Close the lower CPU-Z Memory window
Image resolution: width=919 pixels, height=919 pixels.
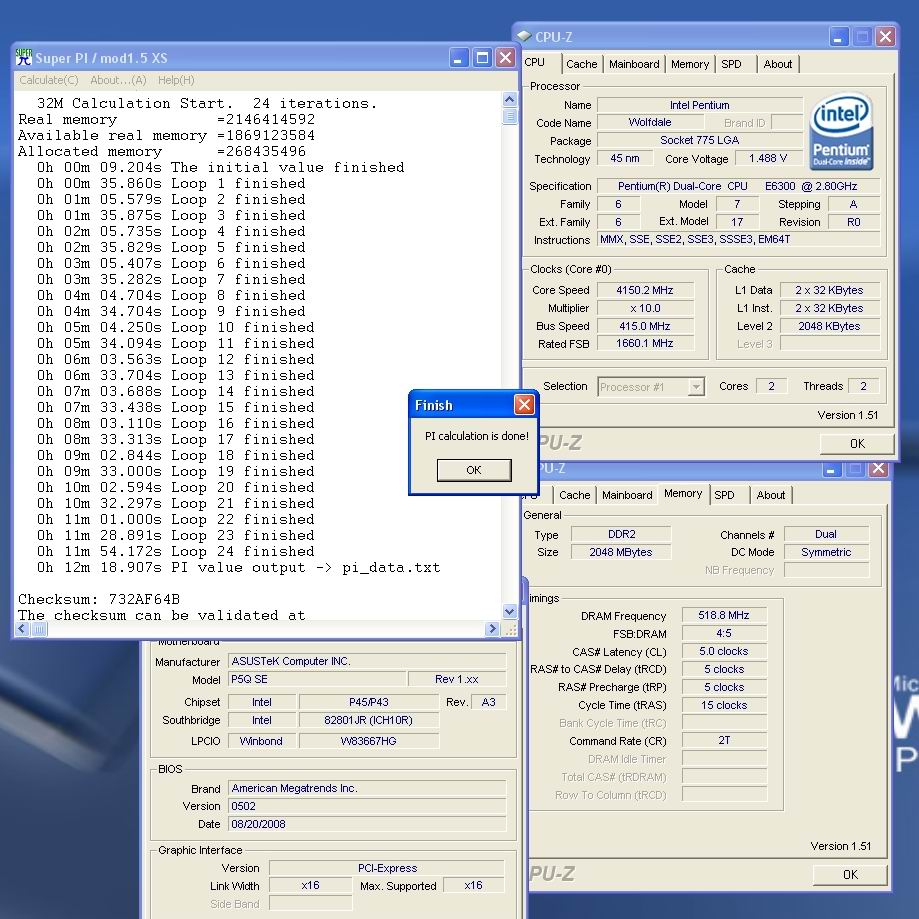pyautogui.click(x=878, y=469)
